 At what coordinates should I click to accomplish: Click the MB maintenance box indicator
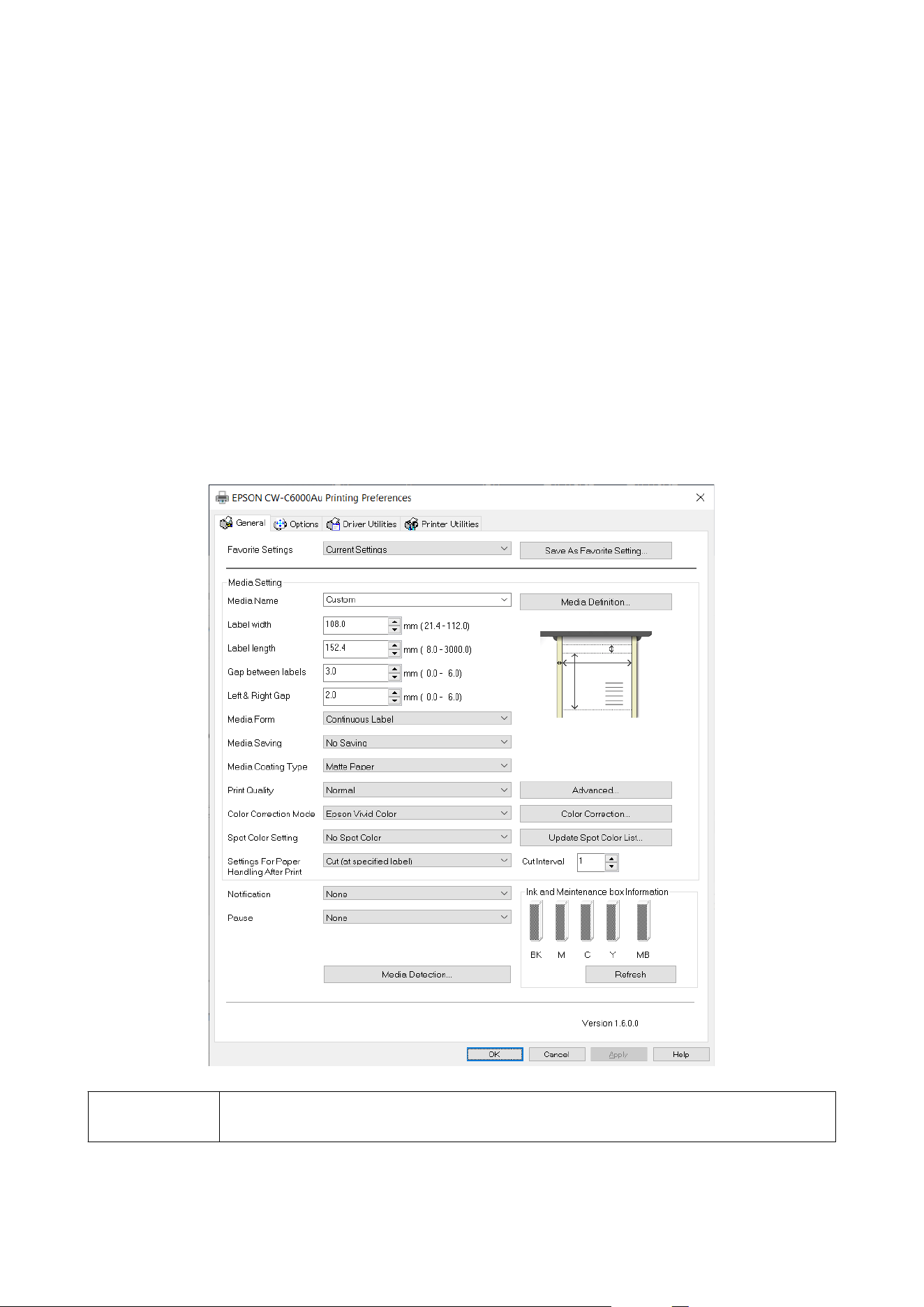[643, 921]
